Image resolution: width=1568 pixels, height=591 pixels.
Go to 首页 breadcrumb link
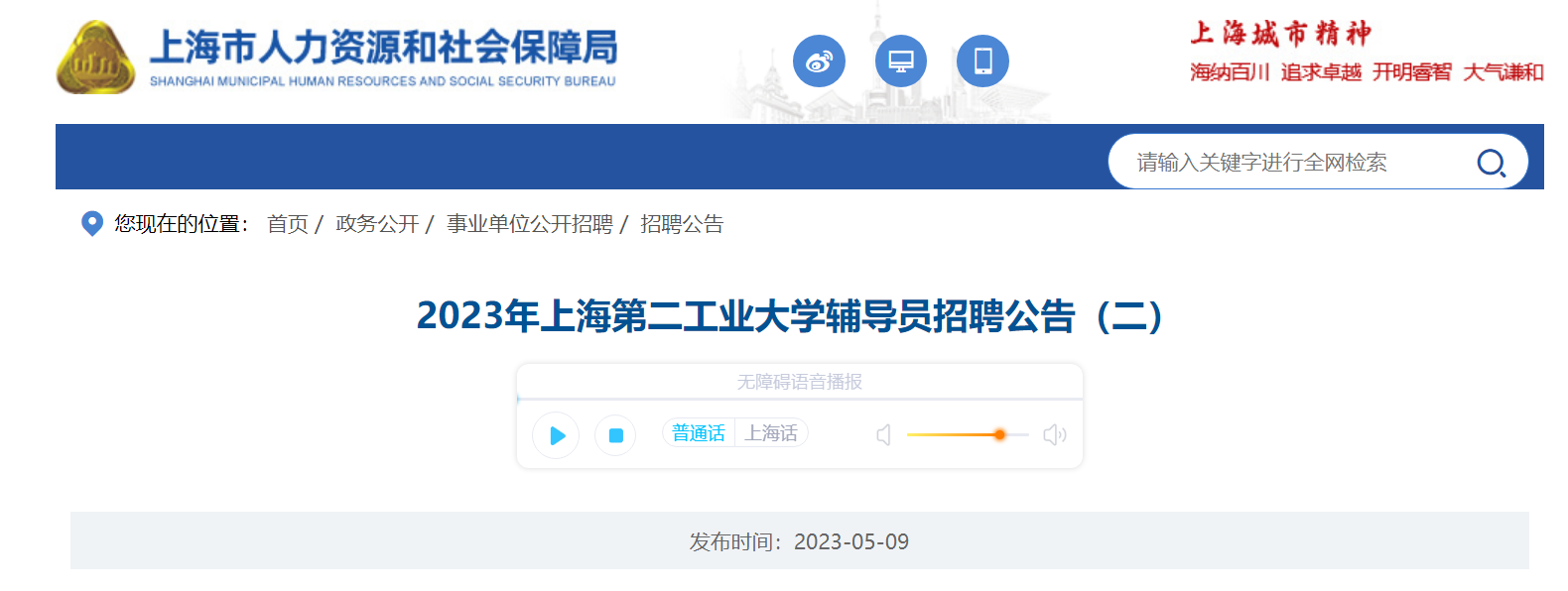(x=288, y=224)
